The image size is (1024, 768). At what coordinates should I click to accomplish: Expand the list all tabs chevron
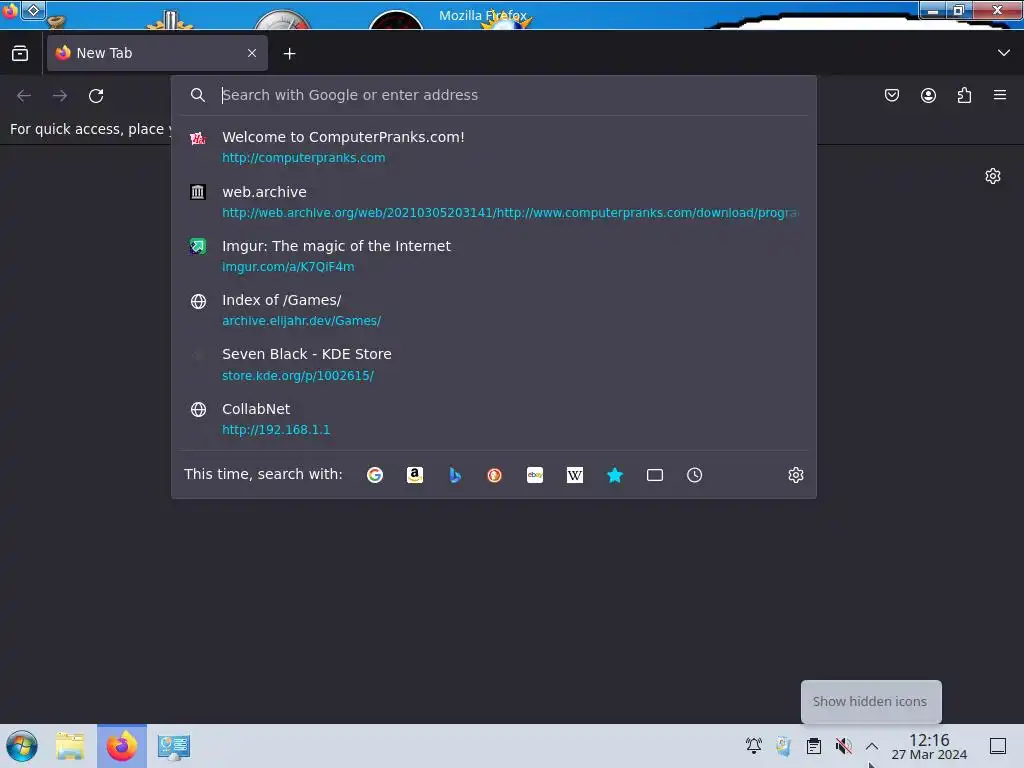pos(1004,53)
